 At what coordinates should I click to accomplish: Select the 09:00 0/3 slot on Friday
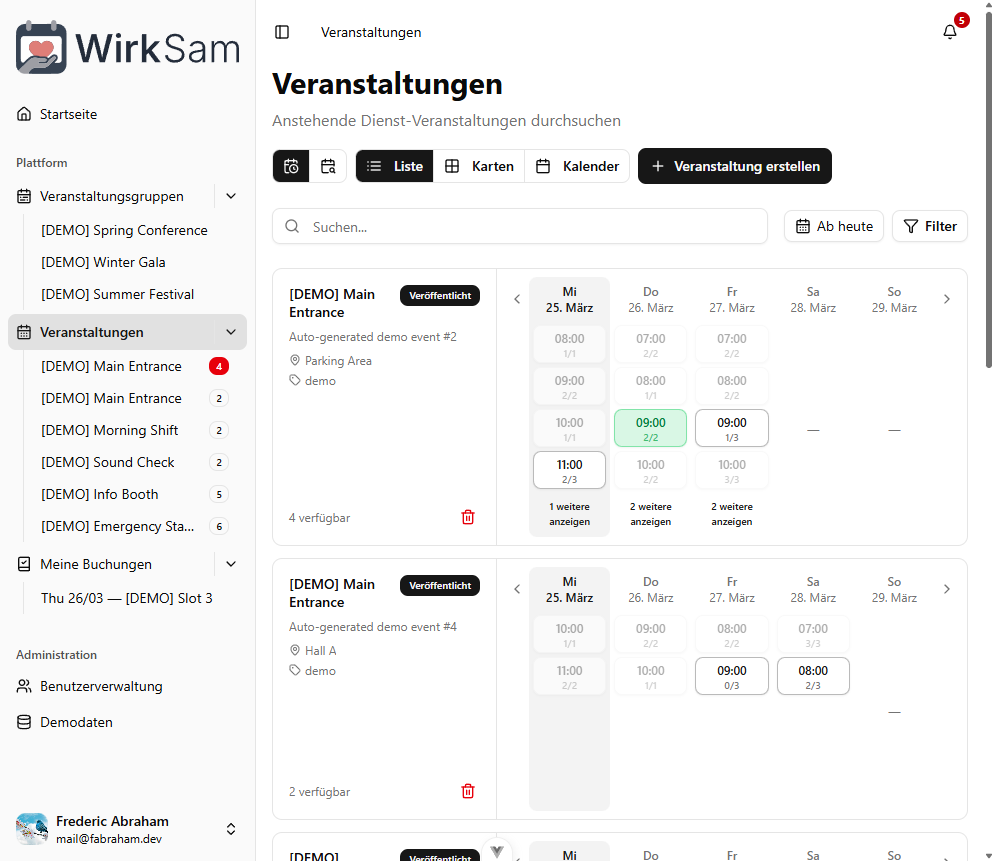pyautogui.click(x=732, y=676)
